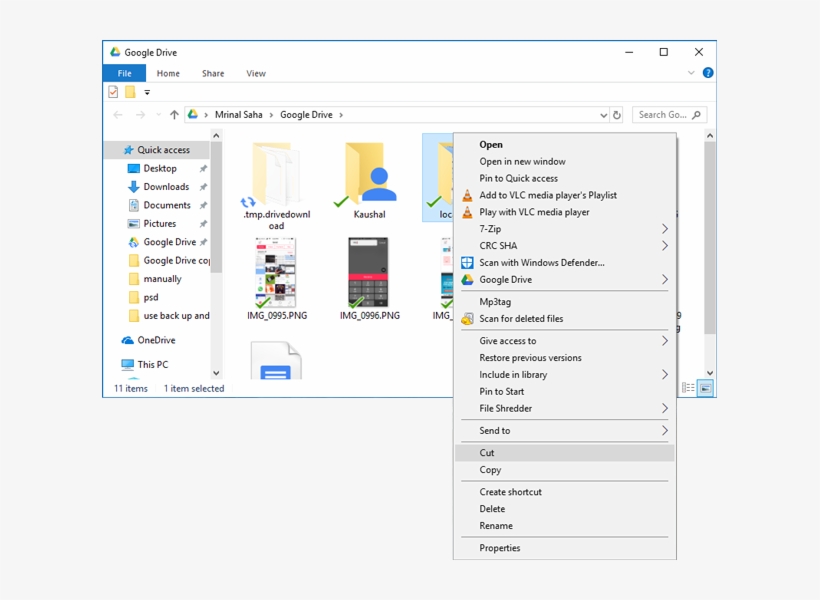The height and width of the screenshot is (600, 820).
Task: Choose Cut from the context menu
Action: 487,453
